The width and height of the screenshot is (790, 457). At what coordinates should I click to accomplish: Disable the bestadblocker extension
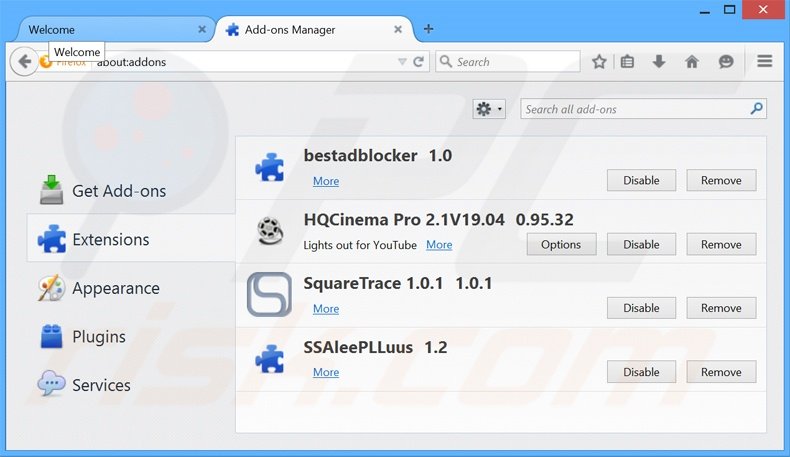tap(641, 180)
